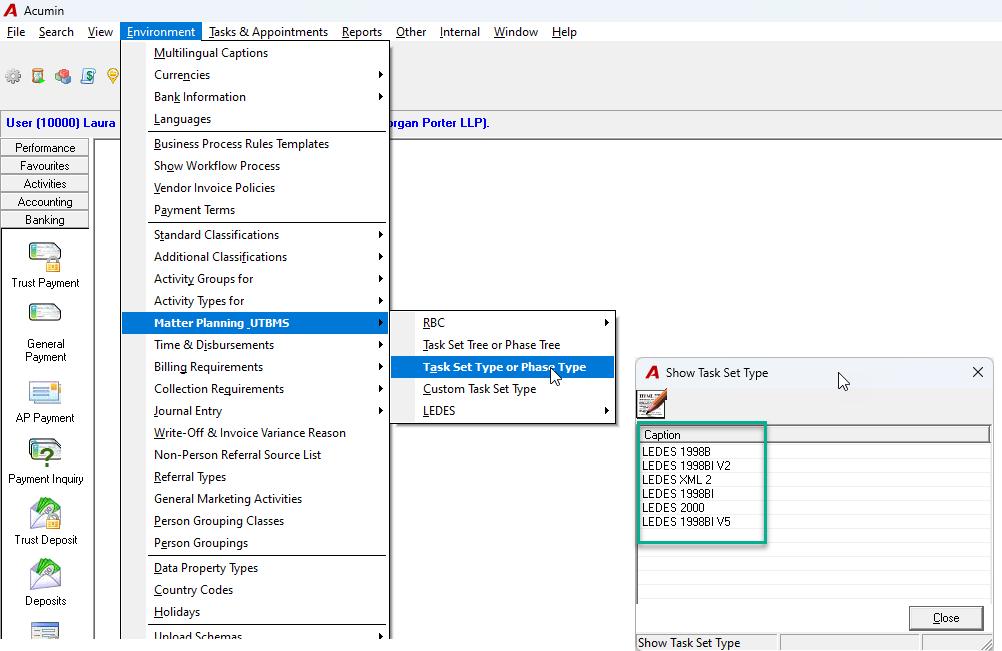Select the LEDES XML 2 row

pyautogui.click(x=814, y=480)
